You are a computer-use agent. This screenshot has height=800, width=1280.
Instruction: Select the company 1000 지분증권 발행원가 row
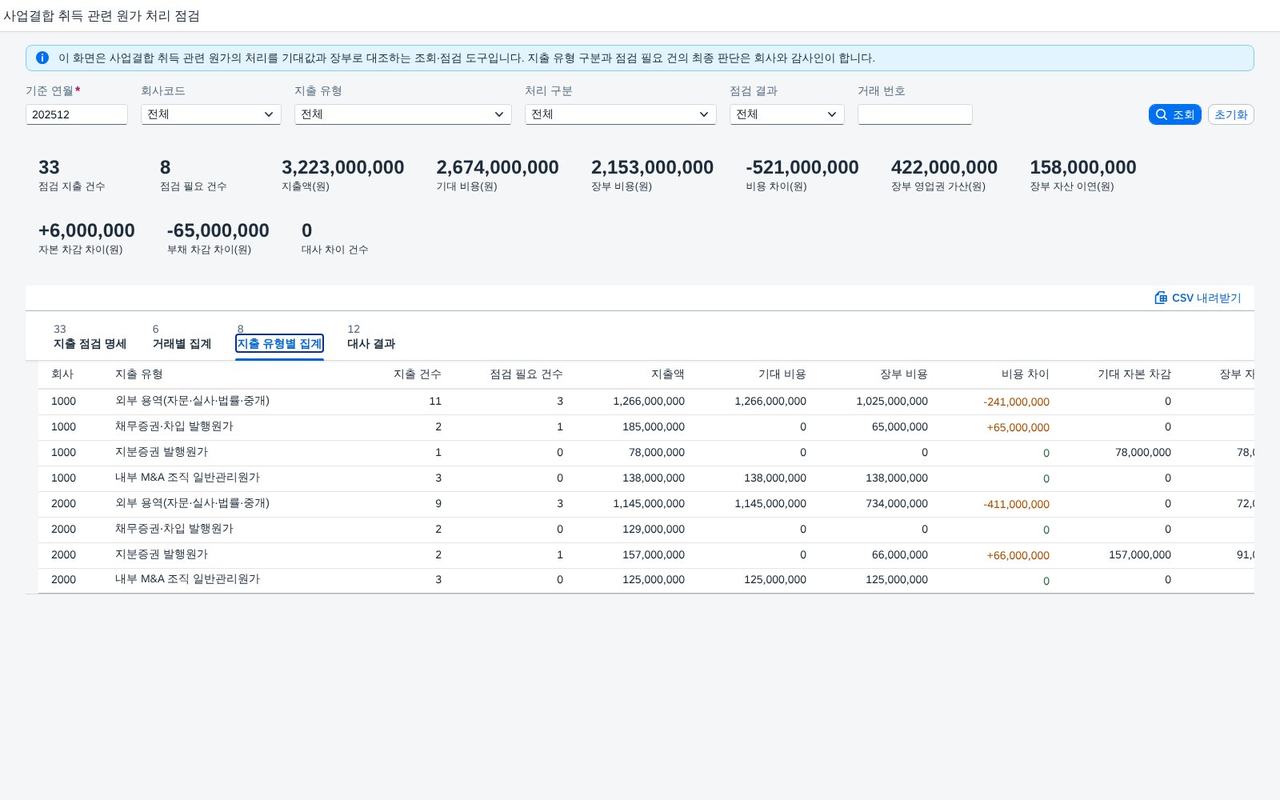(x=646, y=453)
